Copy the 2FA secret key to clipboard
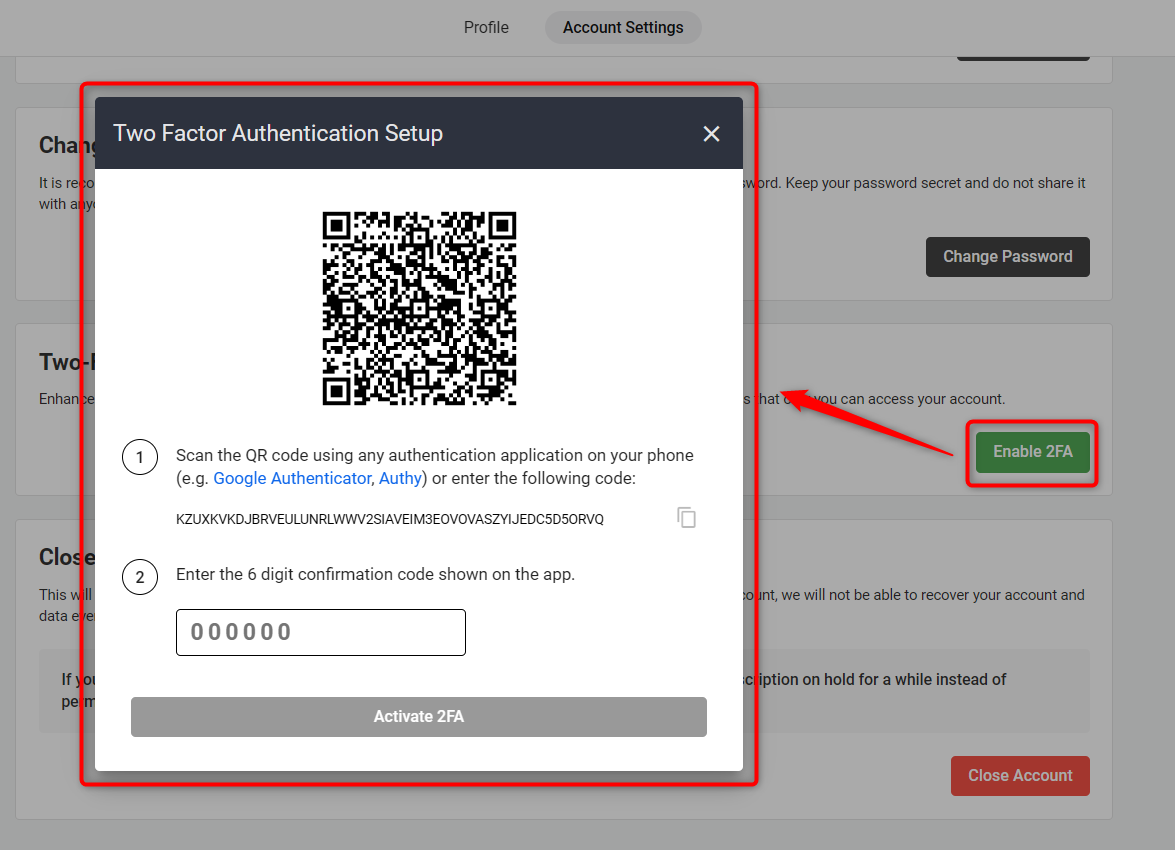 (686, 518)
